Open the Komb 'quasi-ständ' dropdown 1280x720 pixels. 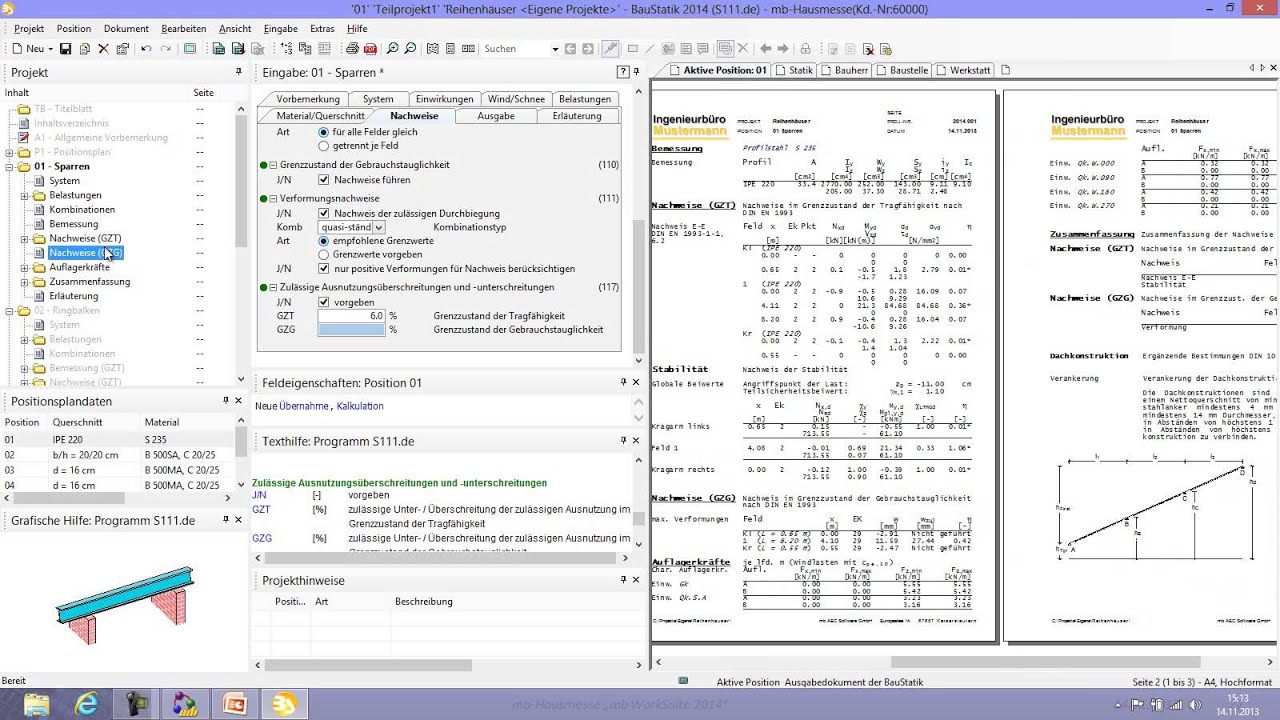379,228
